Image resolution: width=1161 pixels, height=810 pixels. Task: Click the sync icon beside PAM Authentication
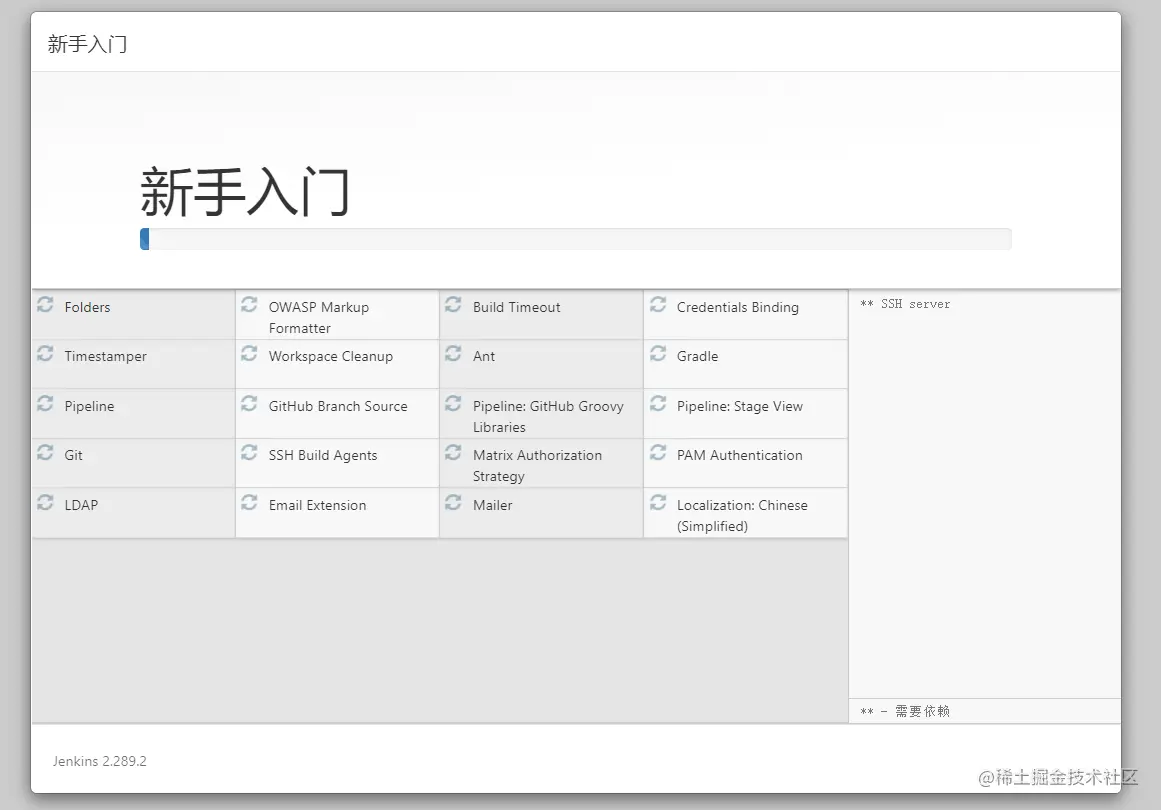[x=658, y=452]
